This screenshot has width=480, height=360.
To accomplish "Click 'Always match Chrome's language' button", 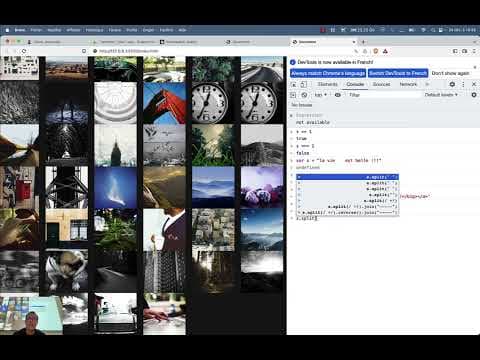I will pyautogui.click(x=328, y=73).
